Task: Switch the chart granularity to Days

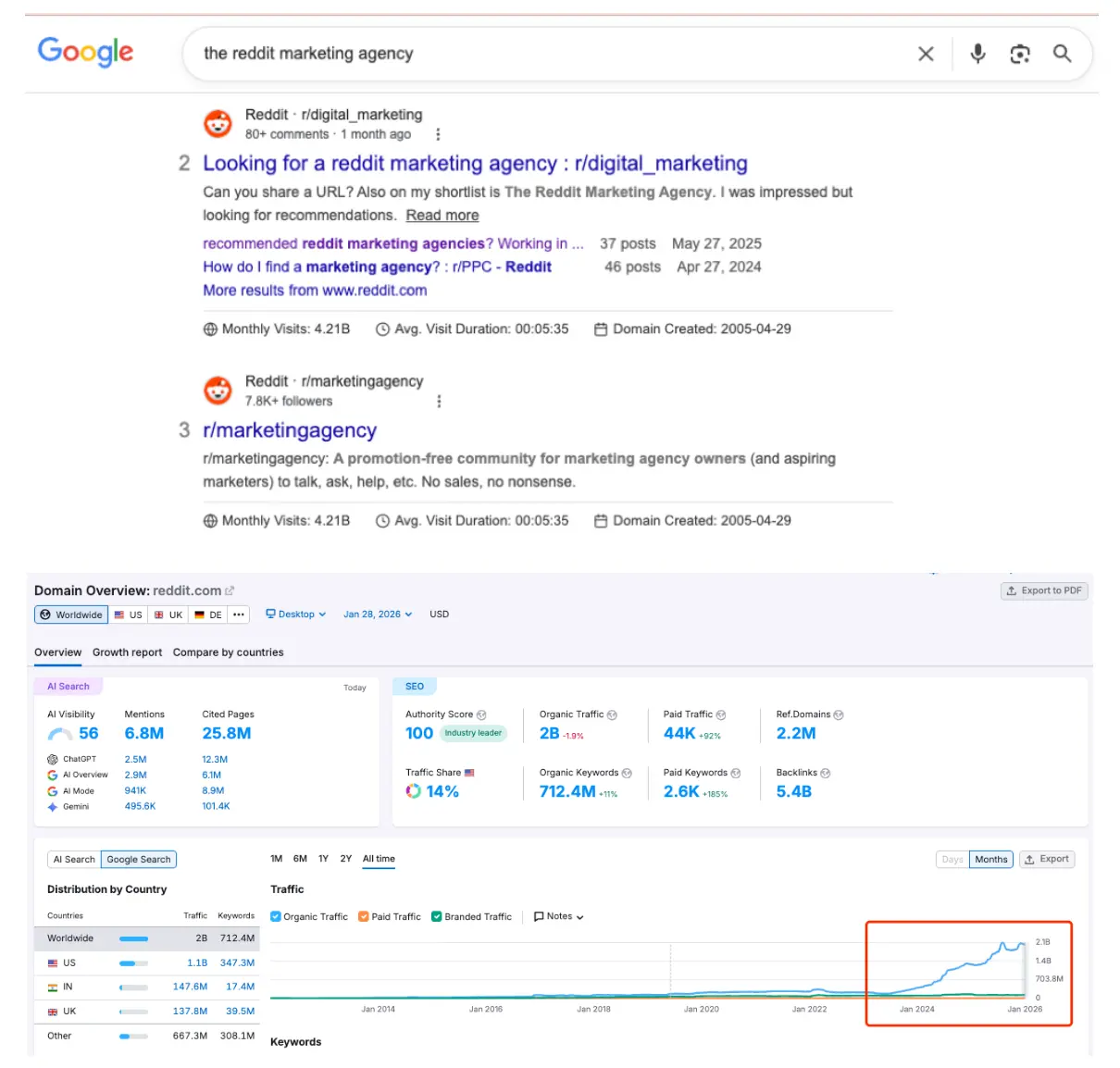Action: [x=952, y=859]
